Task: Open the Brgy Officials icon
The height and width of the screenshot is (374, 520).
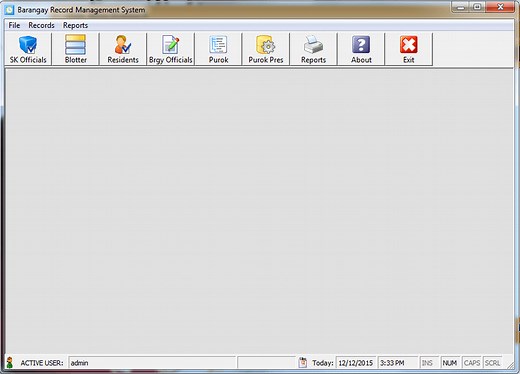Action: (171, 49)
